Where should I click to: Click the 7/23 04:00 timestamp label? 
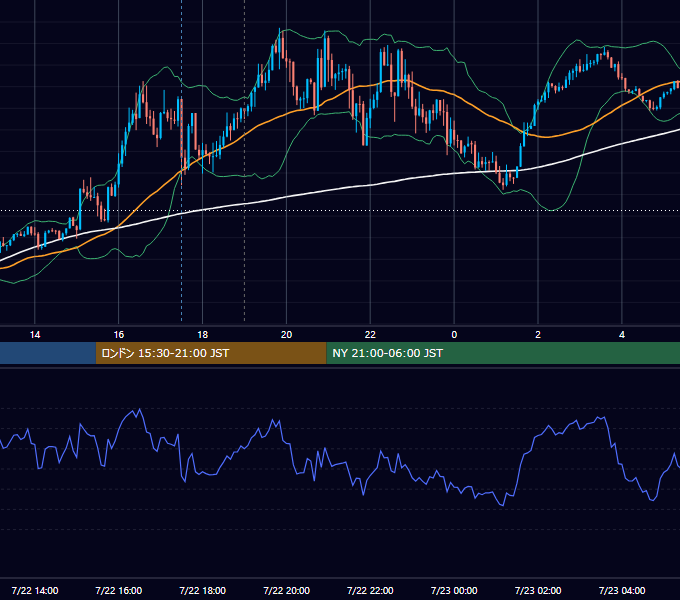[x=622, y=590]
